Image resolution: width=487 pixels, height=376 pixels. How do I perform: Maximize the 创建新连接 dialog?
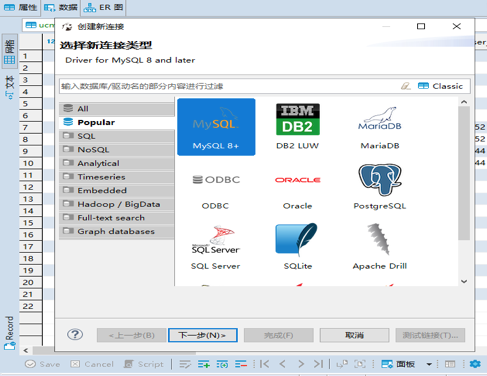[x=421, y=26]
